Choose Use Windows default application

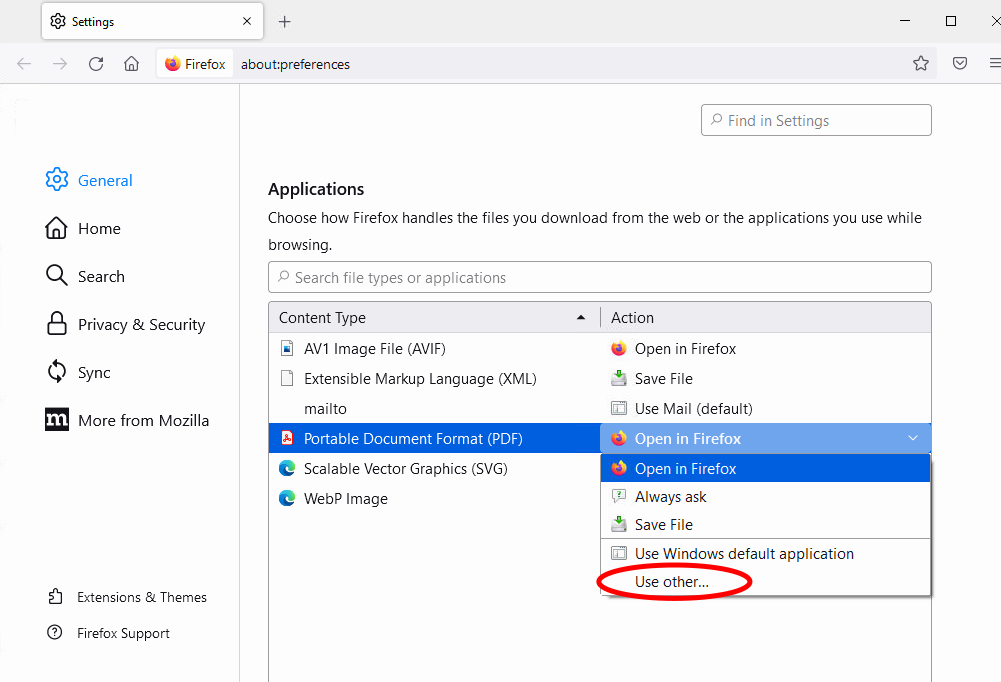coord(743,554)
